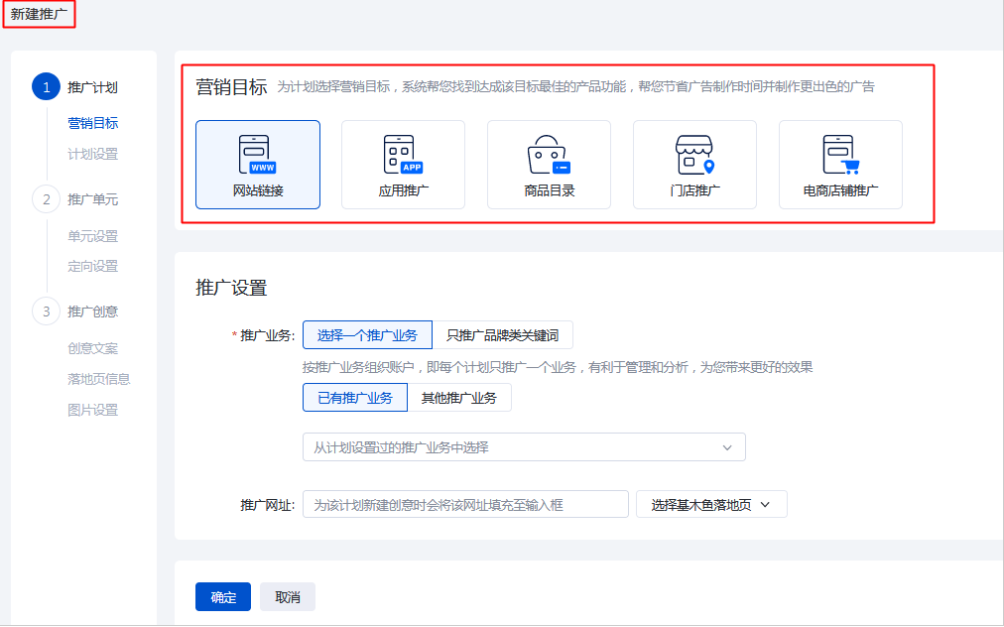Open 单元设置 in the sidebar
1004x627 pixels.
click(x=93, y=236)
